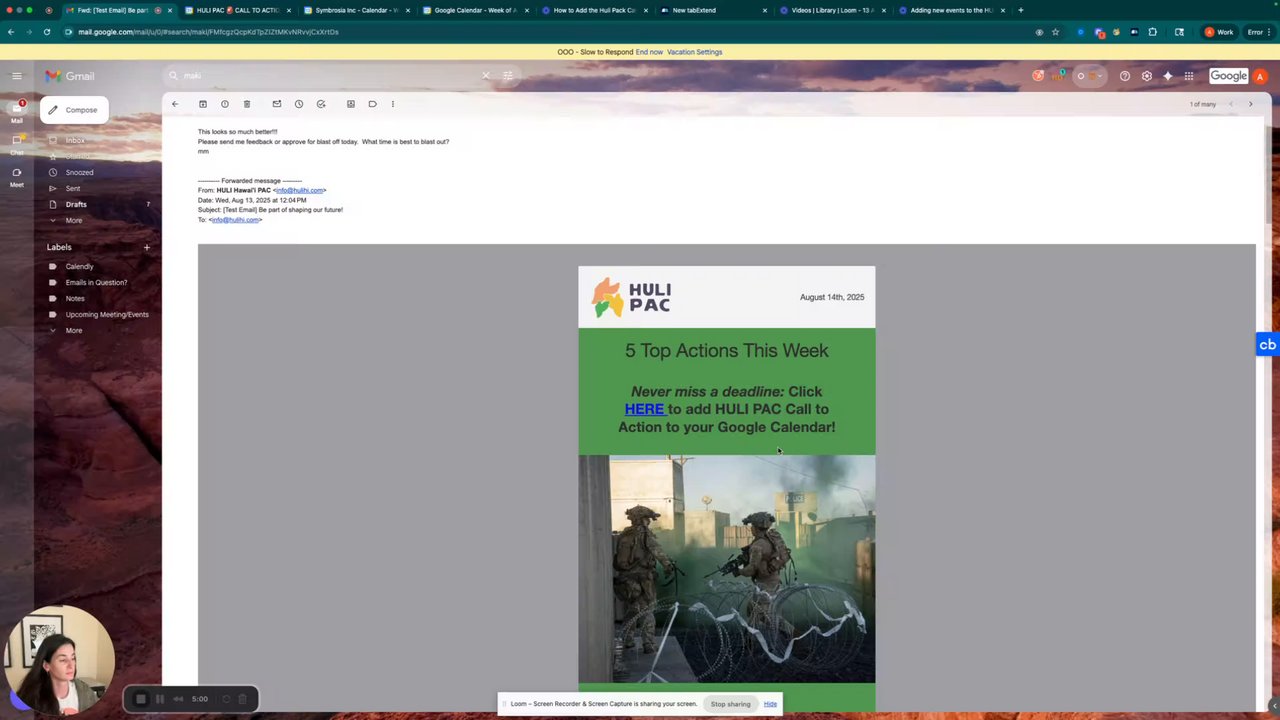
Task: Open the Calendly label
Action: pos(79,266)
